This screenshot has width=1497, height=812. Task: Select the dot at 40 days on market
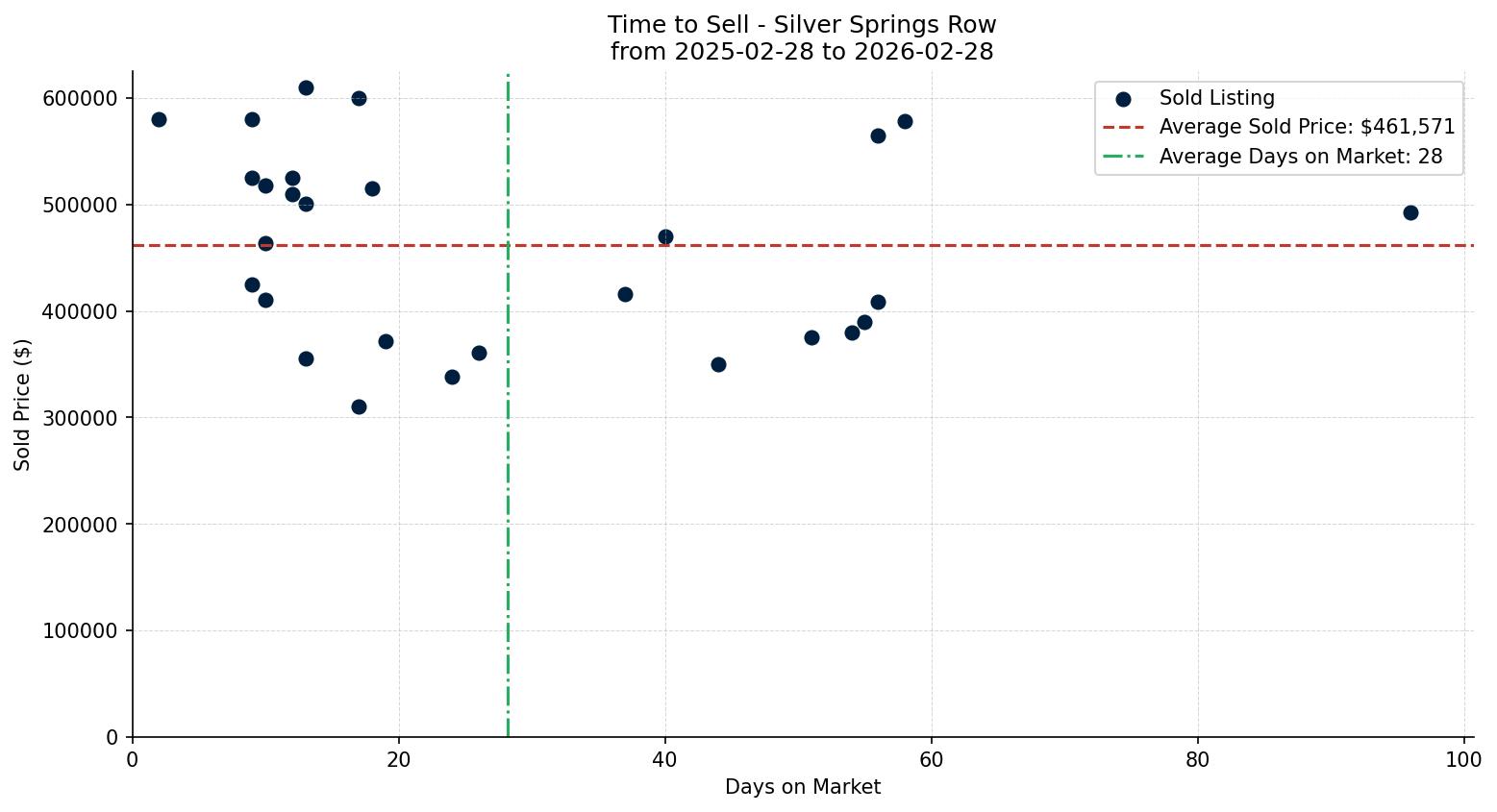coord(665,237)
